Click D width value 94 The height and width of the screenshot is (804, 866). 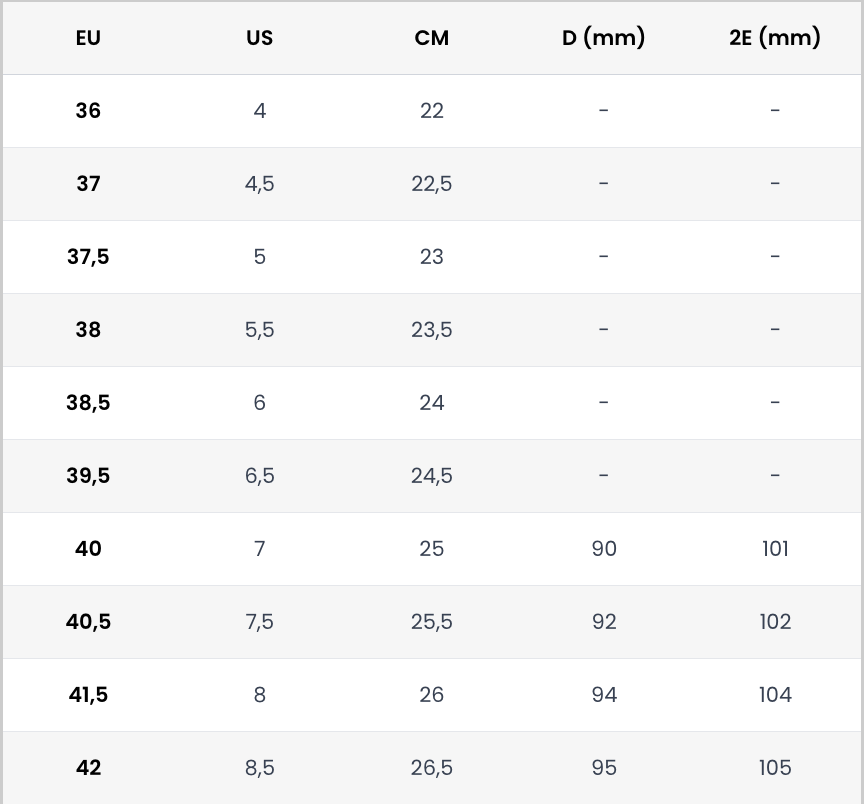click(x=604, y=695)
